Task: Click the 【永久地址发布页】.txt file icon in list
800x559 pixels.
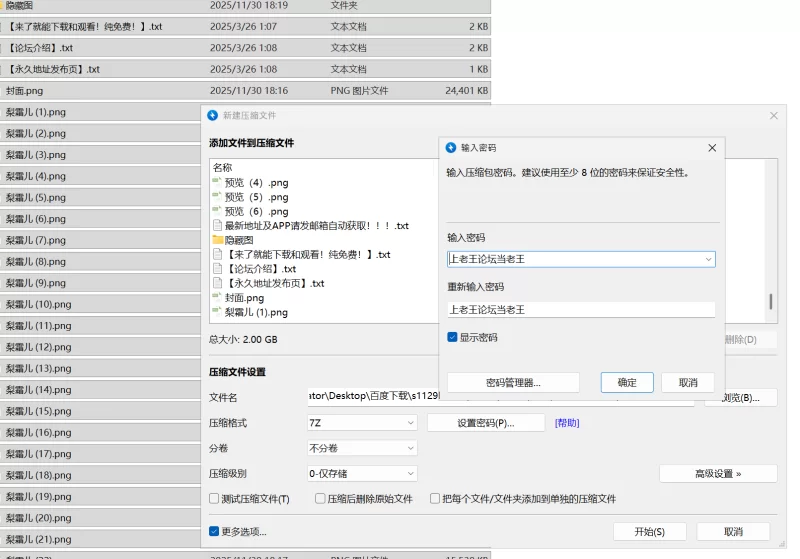Action: coord(217,283)
